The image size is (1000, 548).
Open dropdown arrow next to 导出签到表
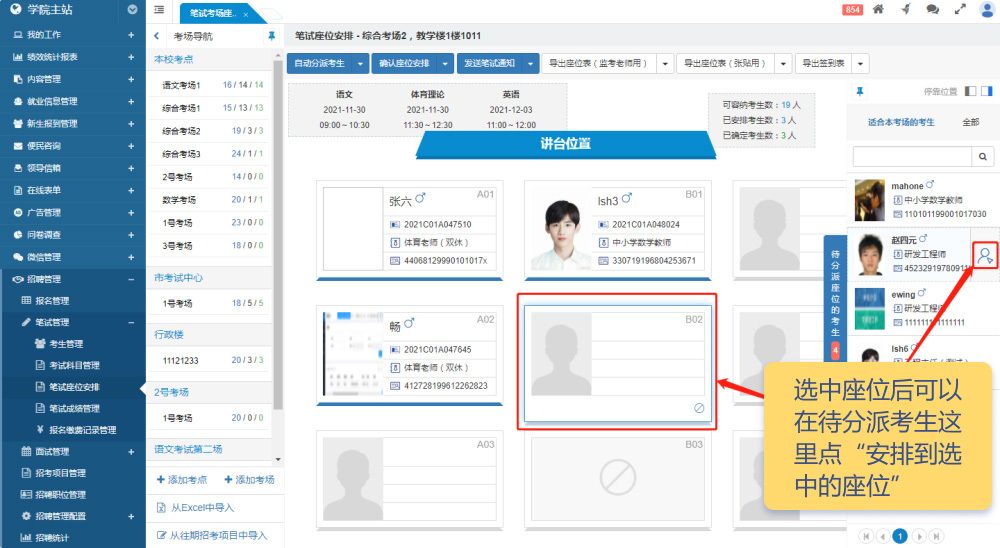point(861,63)
